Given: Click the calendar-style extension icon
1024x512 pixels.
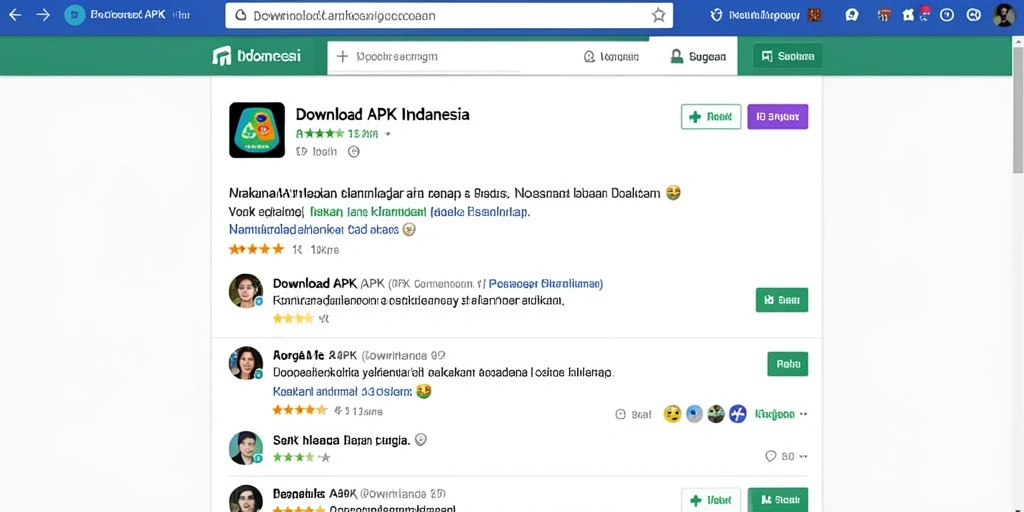Looking at the screenshot, I should (x=885, y=15).
